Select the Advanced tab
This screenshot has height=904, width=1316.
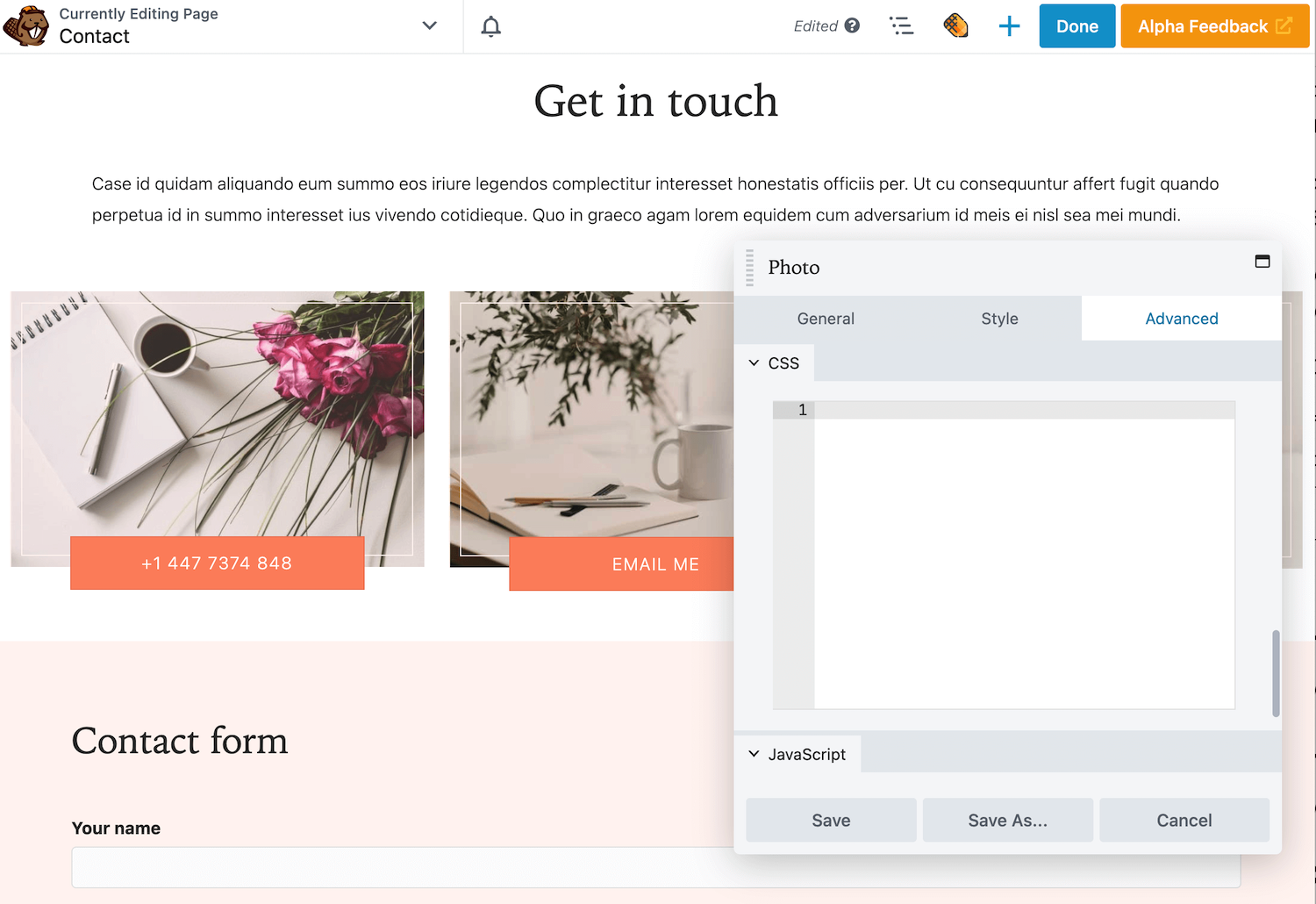(1181, 319)
